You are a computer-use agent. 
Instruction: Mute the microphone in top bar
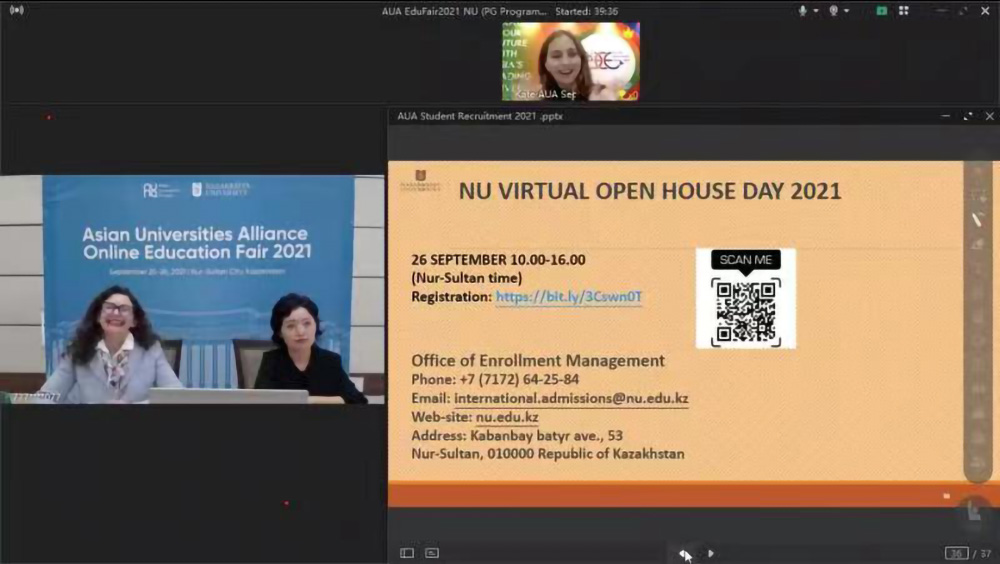(x=803, y=11)
